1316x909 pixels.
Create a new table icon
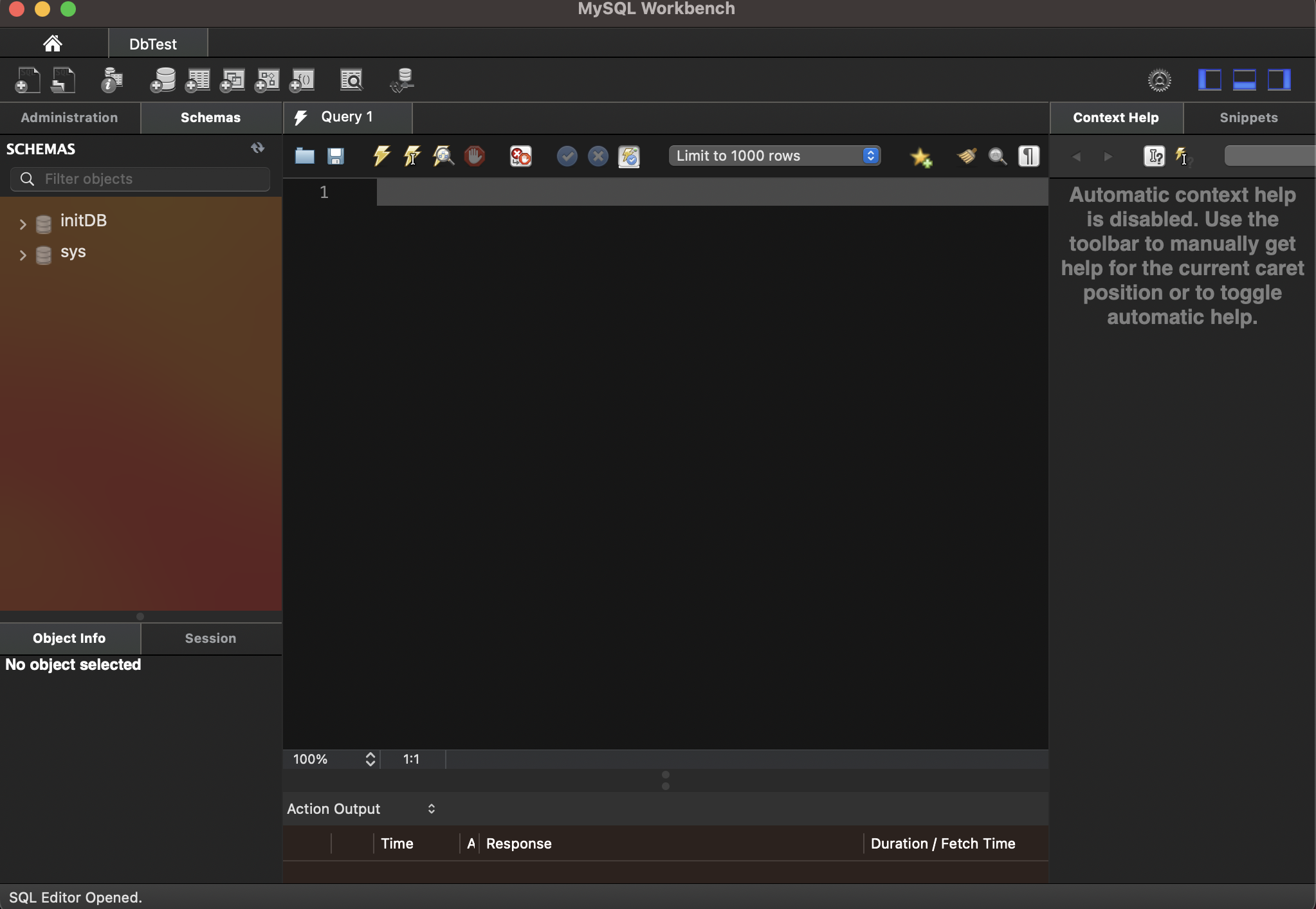(x=197, y=80)
